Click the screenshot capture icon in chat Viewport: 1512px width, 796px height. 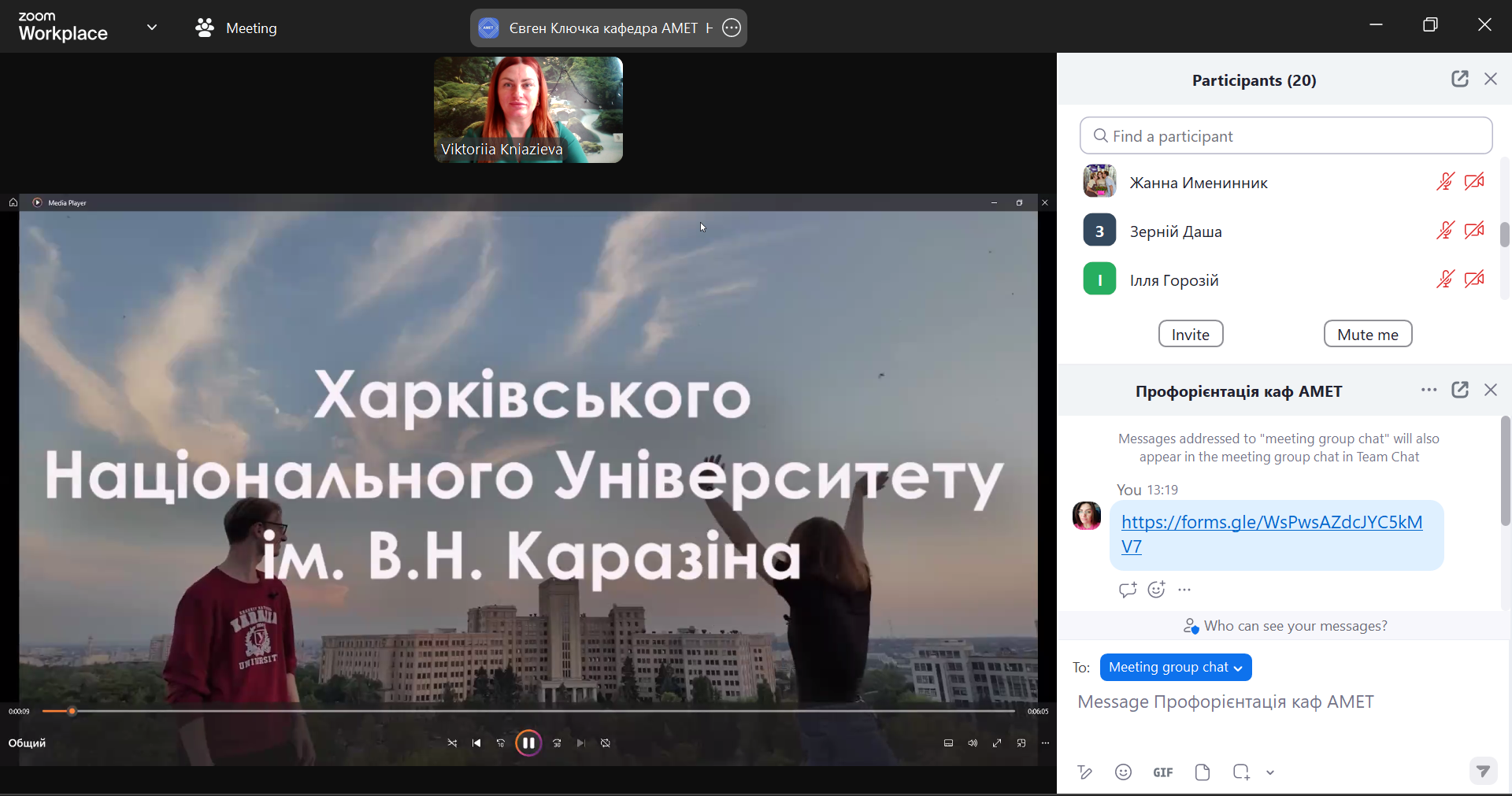coord(1241,772)
